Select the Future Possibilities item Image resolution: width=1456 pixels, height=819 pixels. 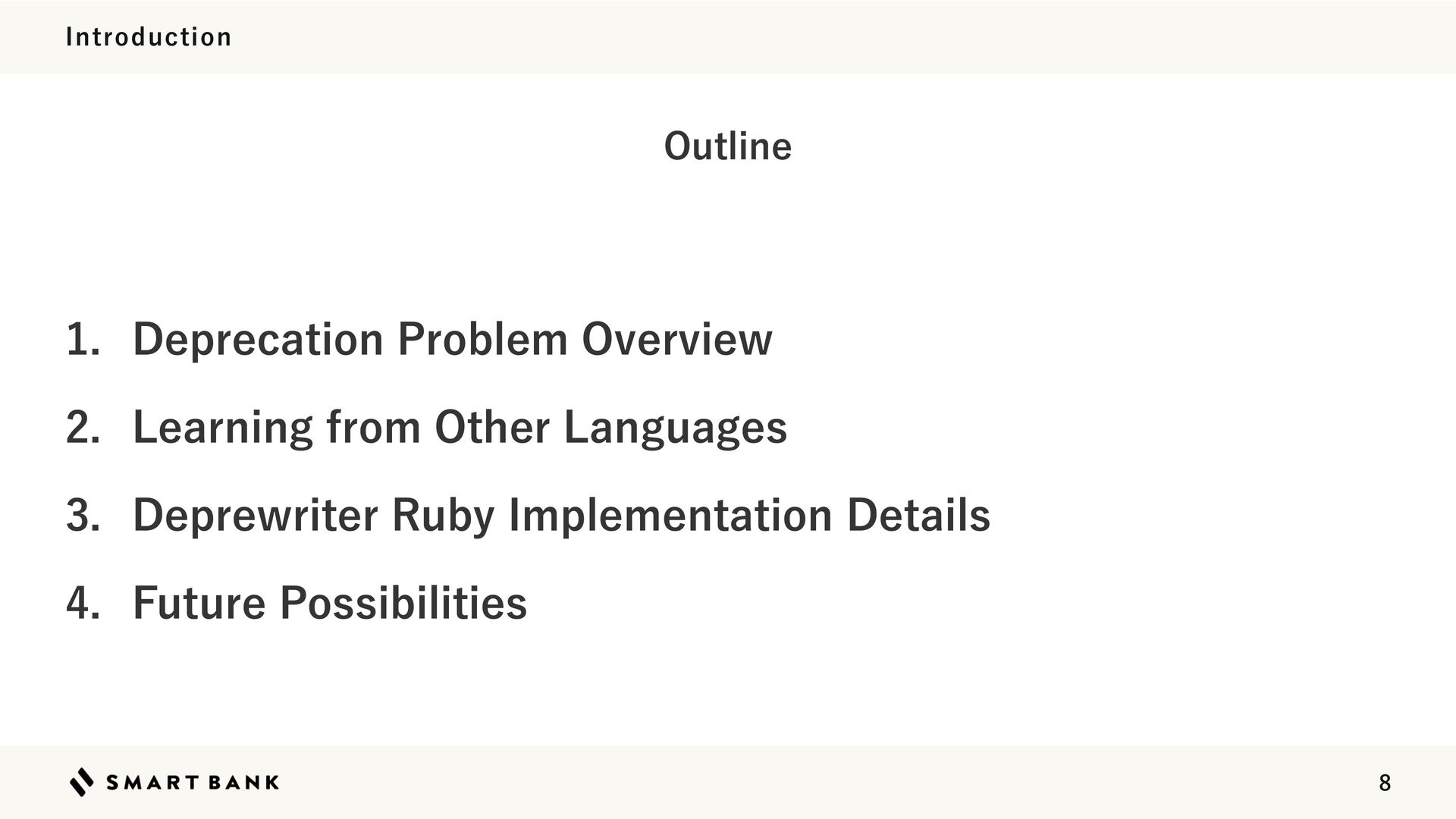[330, 603]
